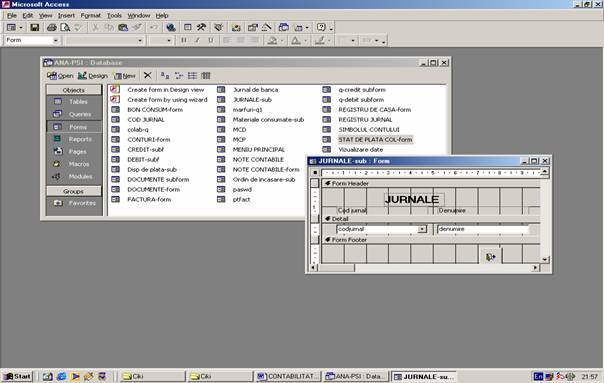Expand the Object selector 'Form' dropdown
Screen dimensions: 604x383
tap(56, 40)
